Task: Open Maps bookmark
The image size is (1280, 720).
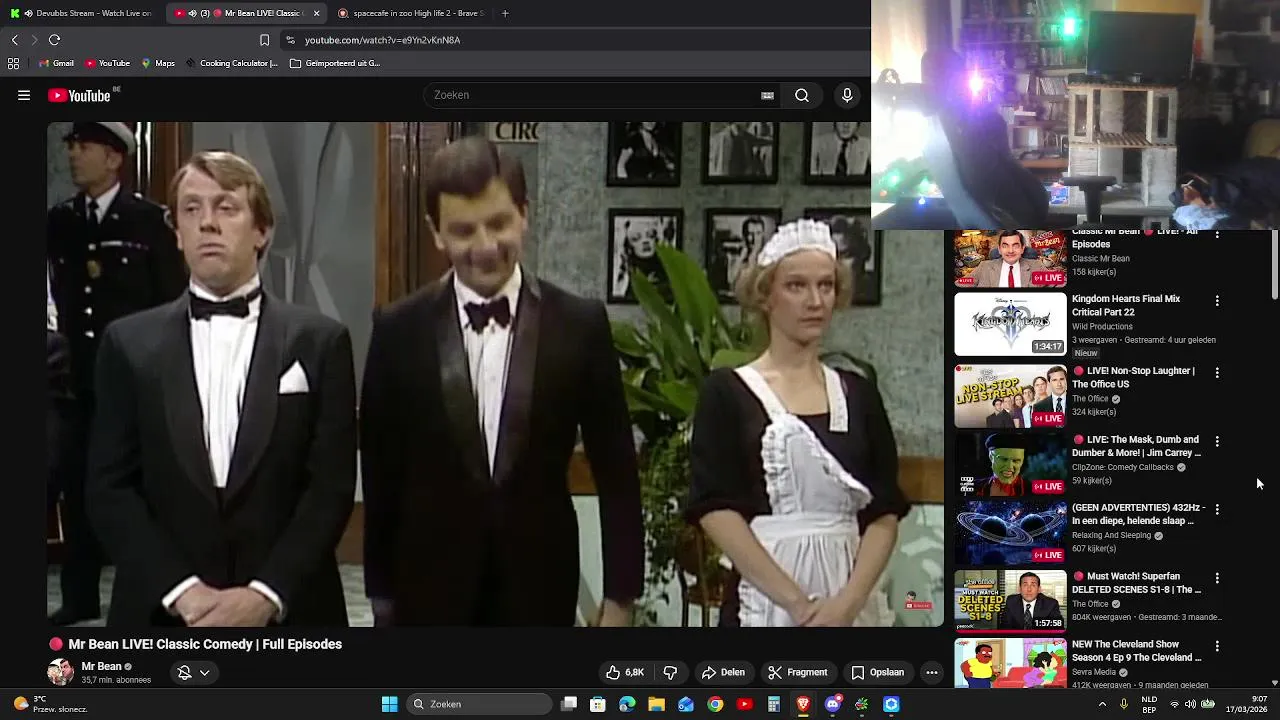Action: tap(158, 63)
